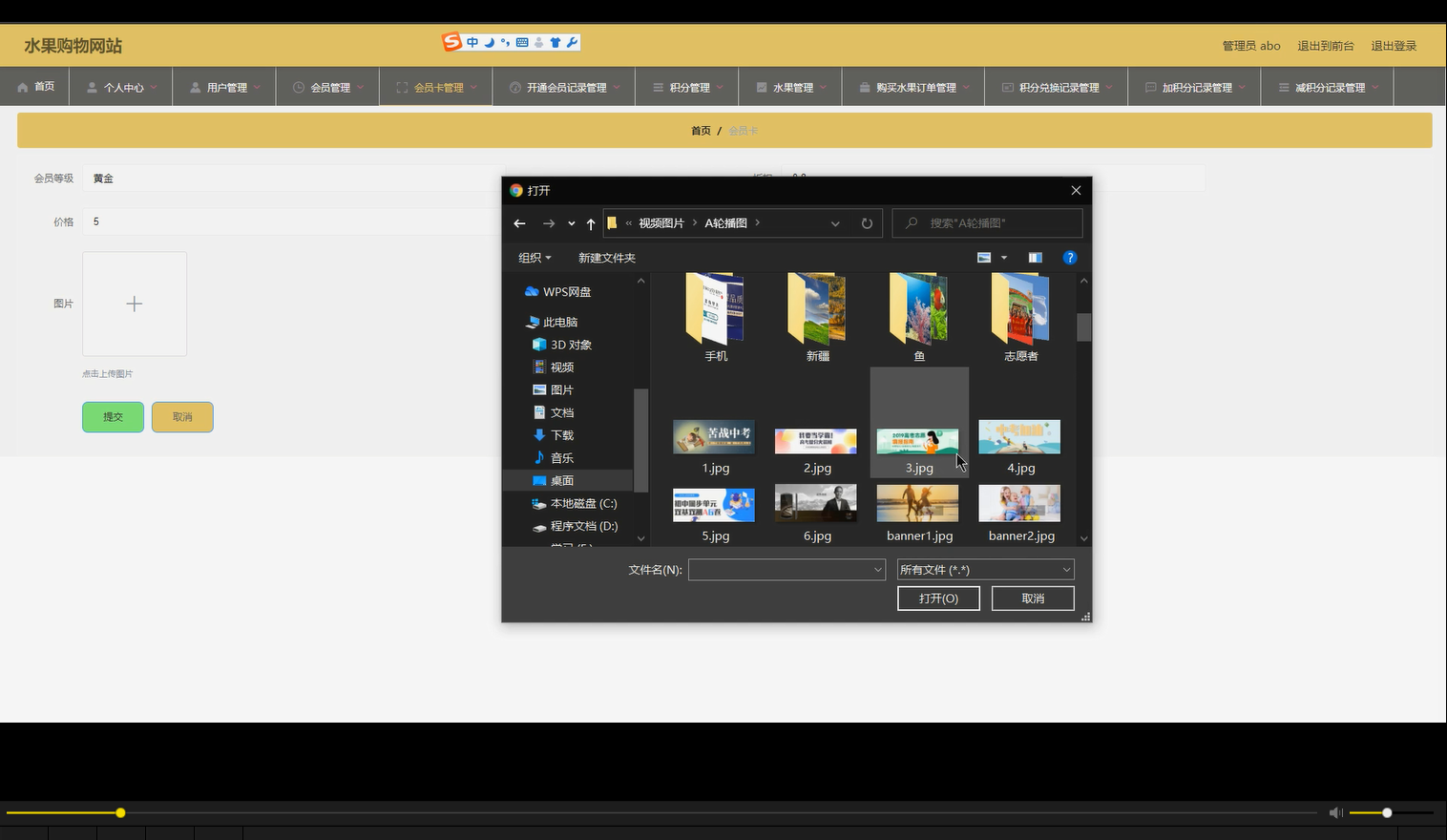Open the view options dropdown arrow

(1004, 258)
